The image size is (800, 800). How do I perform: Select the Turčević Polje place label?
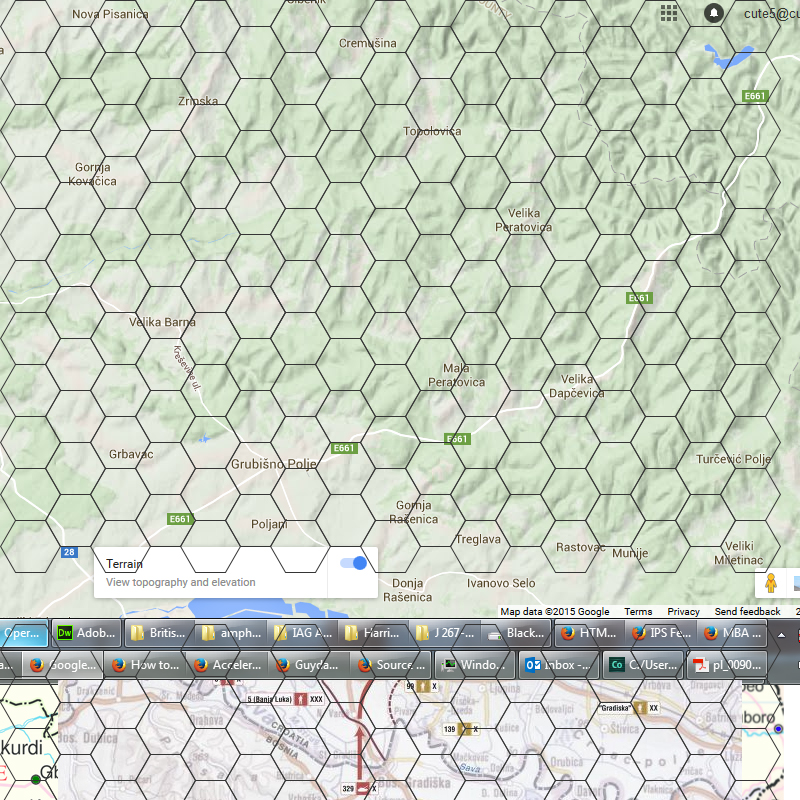pyautogui.click(x=733, y=459)
